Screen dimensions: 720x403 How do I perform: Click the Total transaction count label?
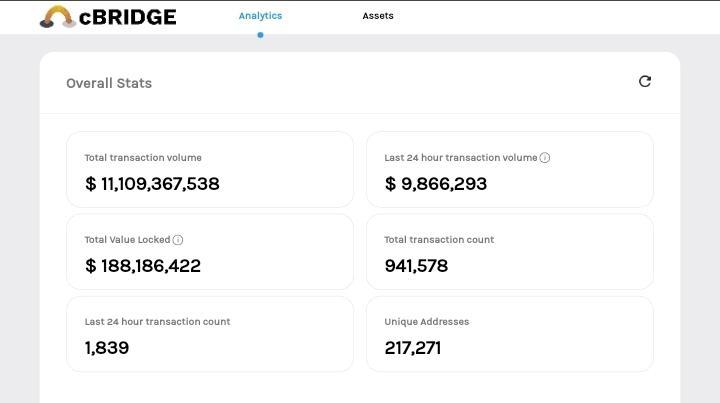coord(439,240)
